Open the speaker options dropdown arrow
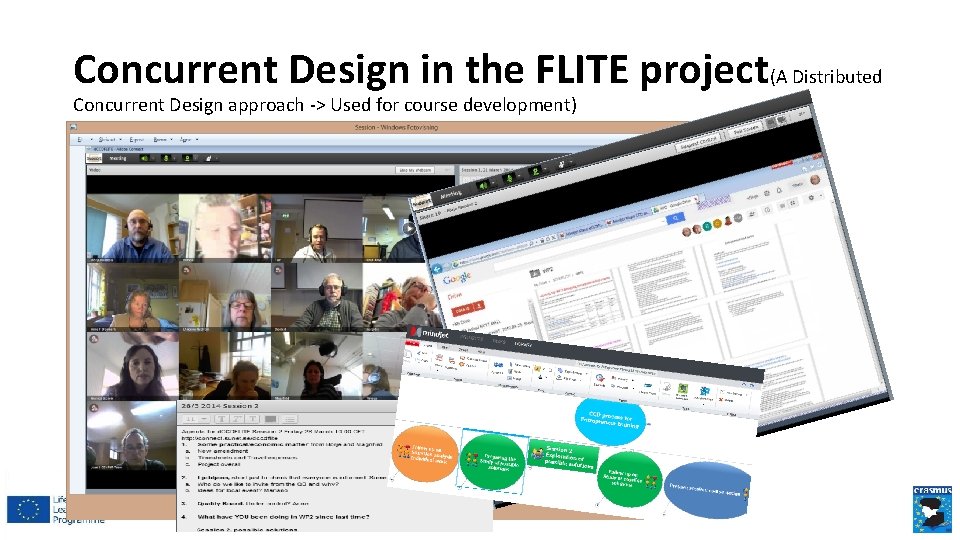This screenshot has width=960, height=540. [152, 158]
